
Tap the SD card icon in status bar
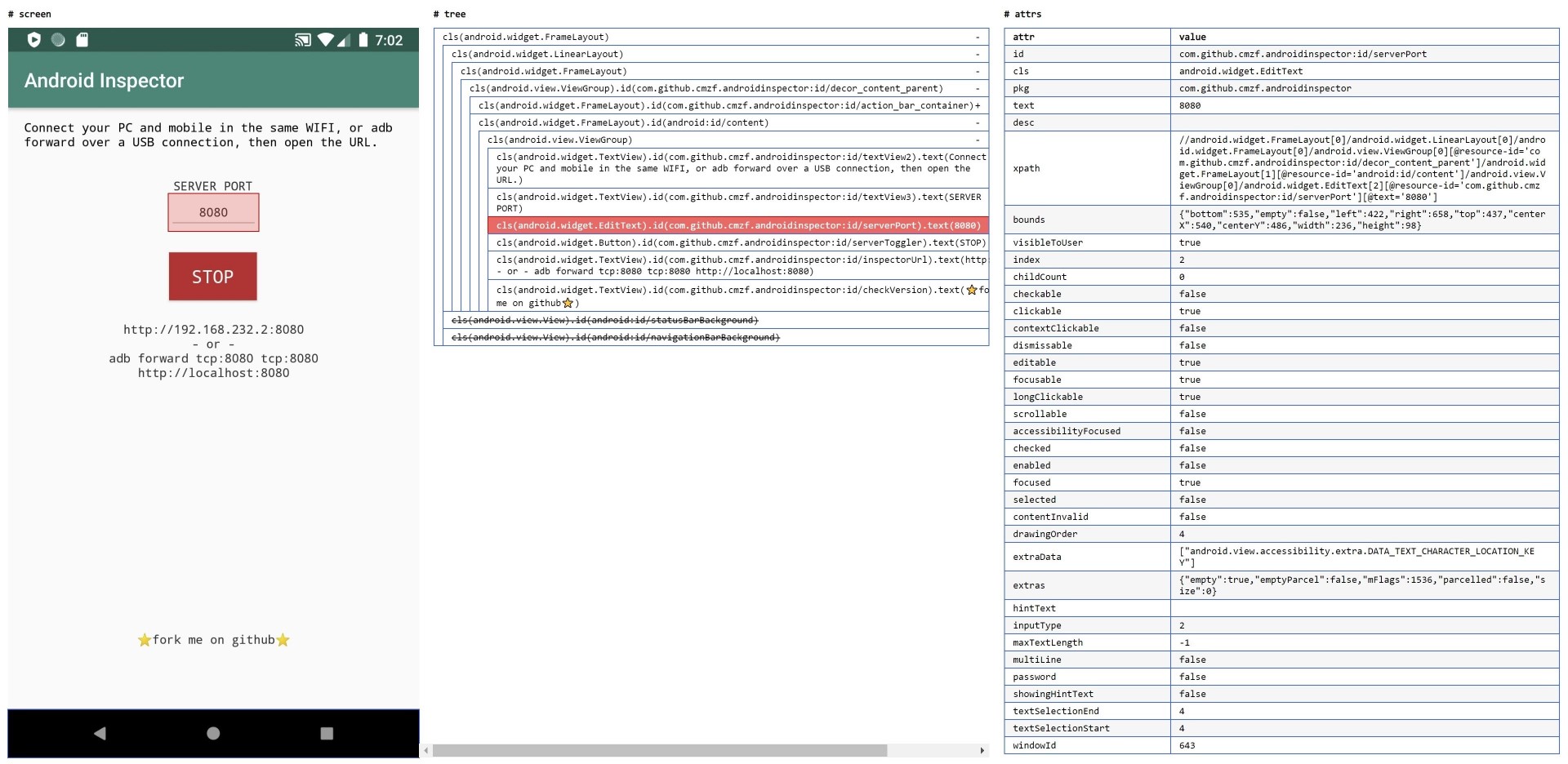point(82,39)
